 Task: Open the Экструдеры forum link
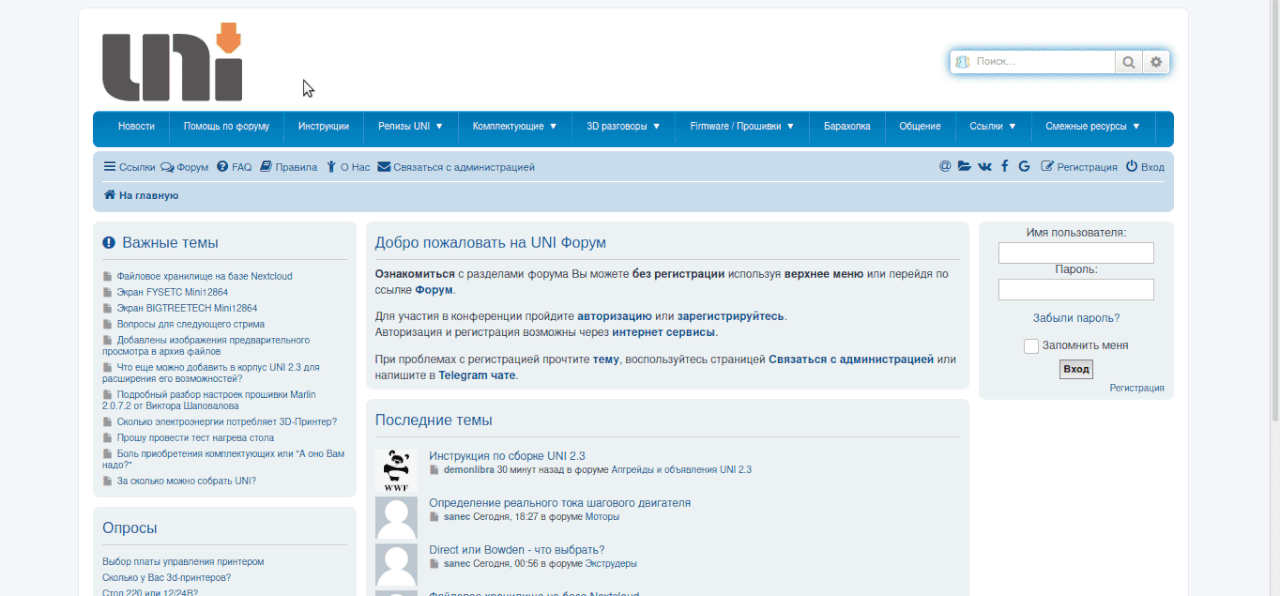(x=611, y=564)
